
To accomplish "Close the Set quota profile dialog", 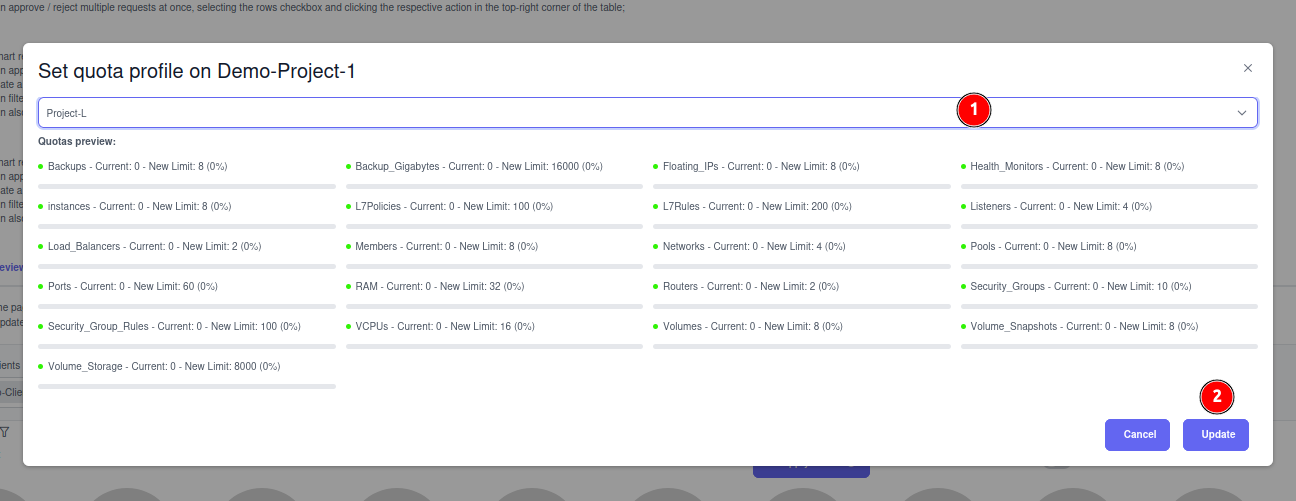I will click(1247, 68).
